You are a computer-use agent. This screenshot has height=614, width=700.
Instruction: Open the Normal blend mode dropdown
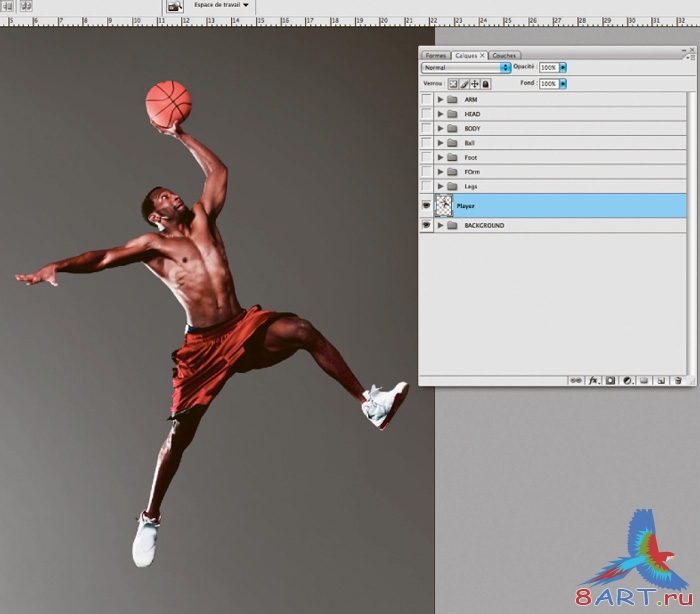[466, 67]
